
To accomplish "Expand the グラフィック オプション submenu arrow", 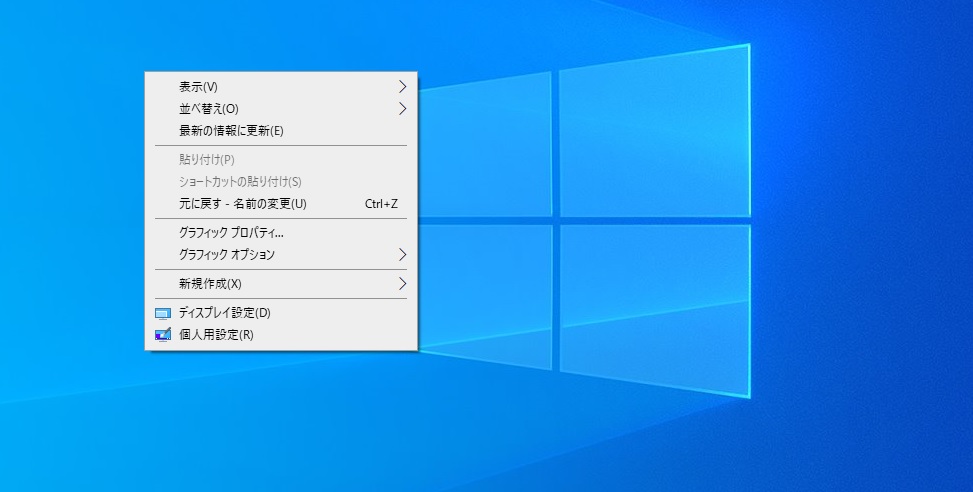I will pos(402,255).
